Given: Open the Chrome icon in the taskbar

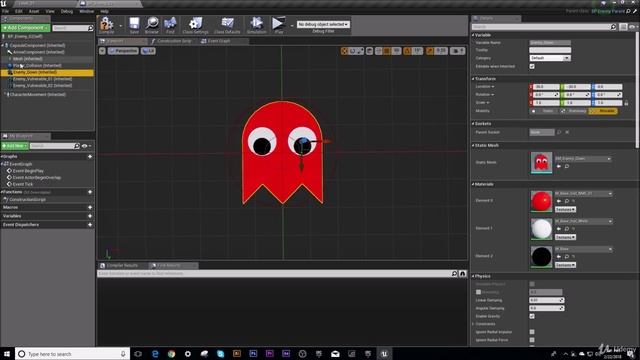Looking at the screenshot, I should pyautogui.click(x=171, y=354).
